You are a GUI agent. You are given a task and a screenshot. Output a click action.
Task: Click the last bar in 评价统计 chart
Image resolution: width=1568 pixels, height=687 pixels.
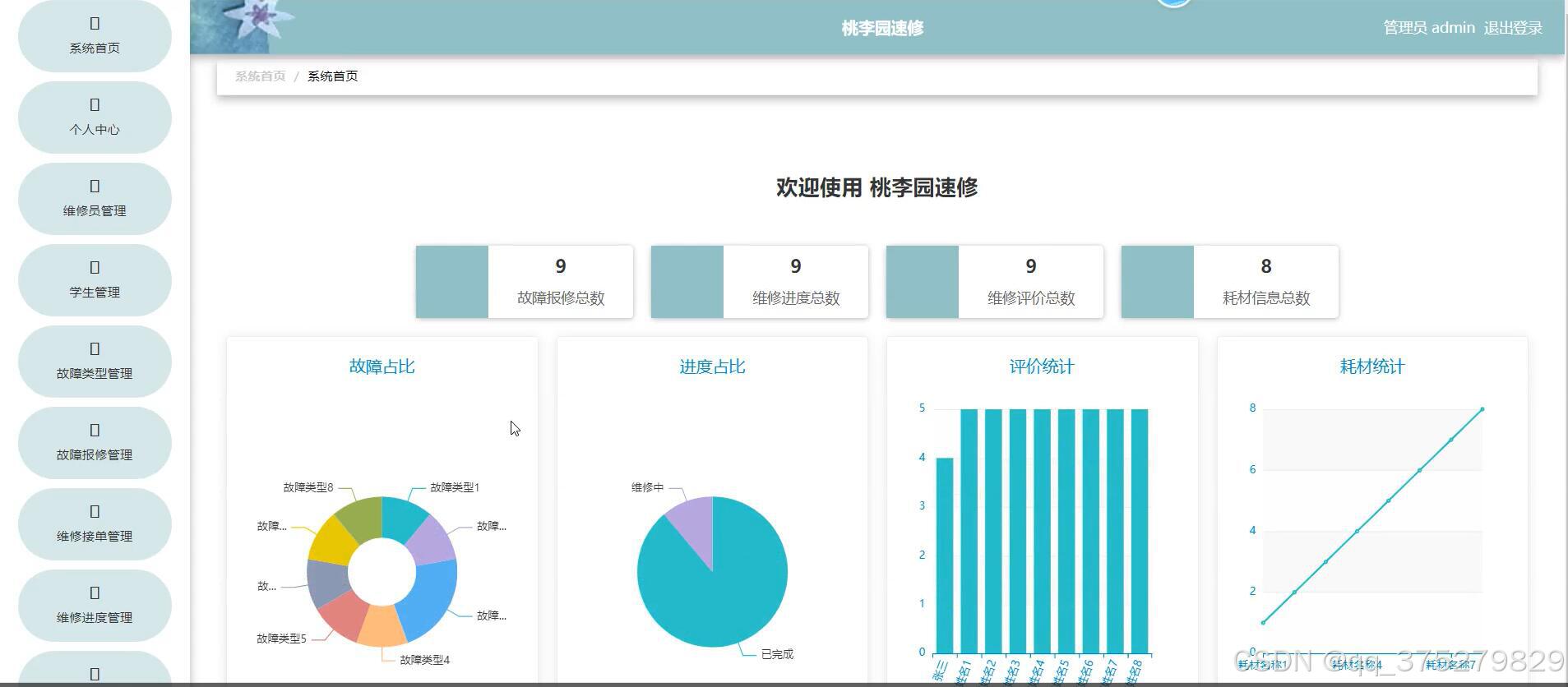[1140, 532]
